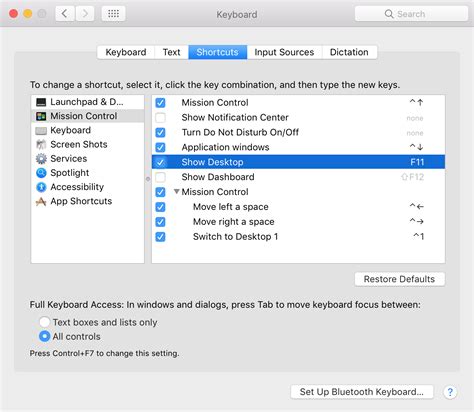Click the 'none' shortcut for Do Not Disturb
The width and height of the screenshot is (474, 412).
pyautogui.click(x=415, y=133)
